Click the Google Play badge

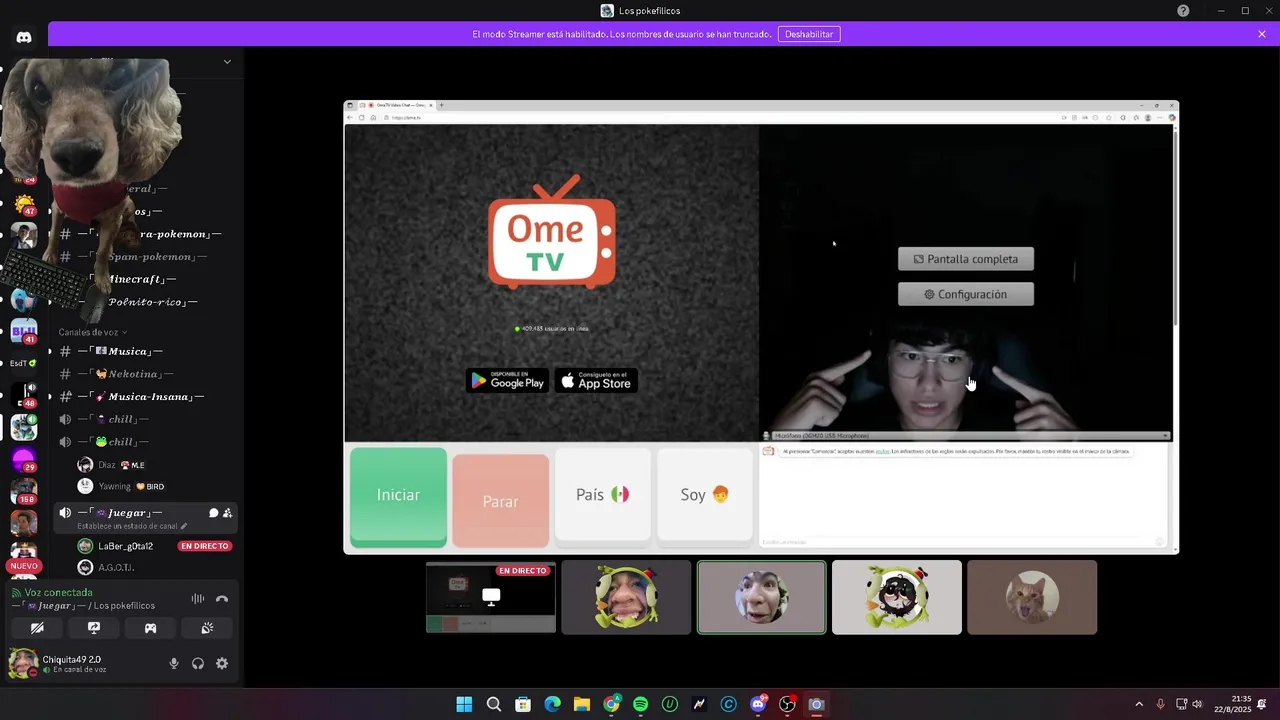507,381
